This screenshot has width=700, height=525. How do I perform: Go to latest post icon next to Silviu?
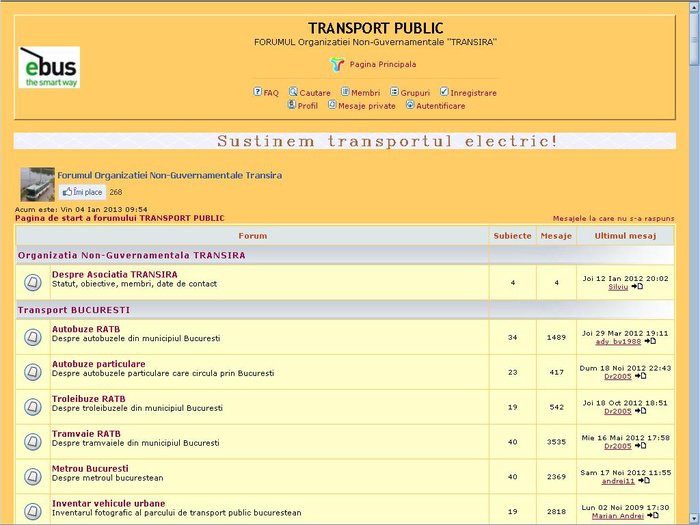[637, 287]
